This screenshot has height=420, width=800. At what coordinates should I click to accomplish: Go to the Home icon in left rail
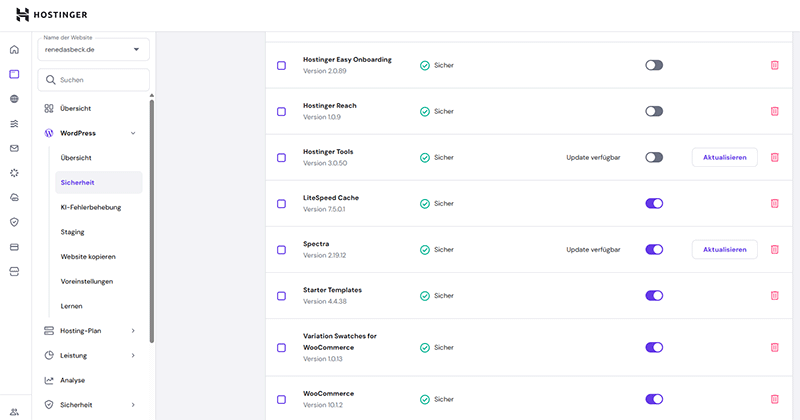coord(14,50)
